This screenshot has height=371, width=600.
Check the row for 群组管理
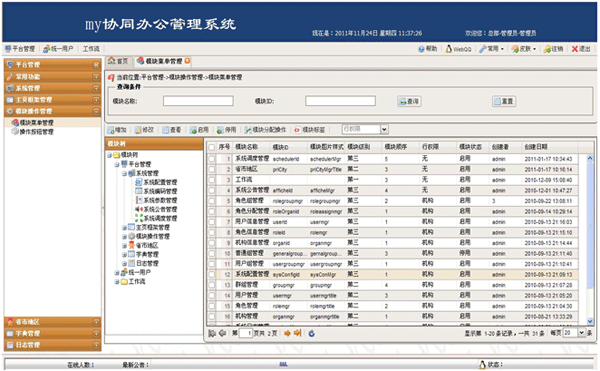[x=212, y=285]
